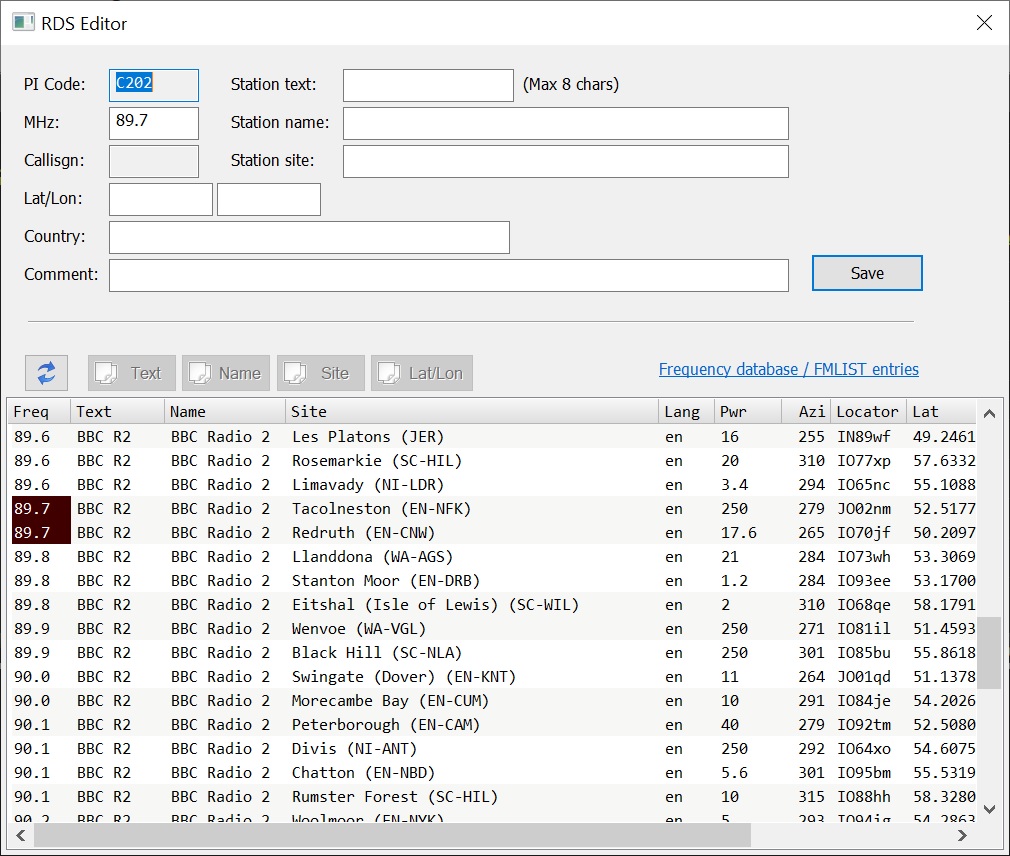Select the Comment input field

[448, 275]
